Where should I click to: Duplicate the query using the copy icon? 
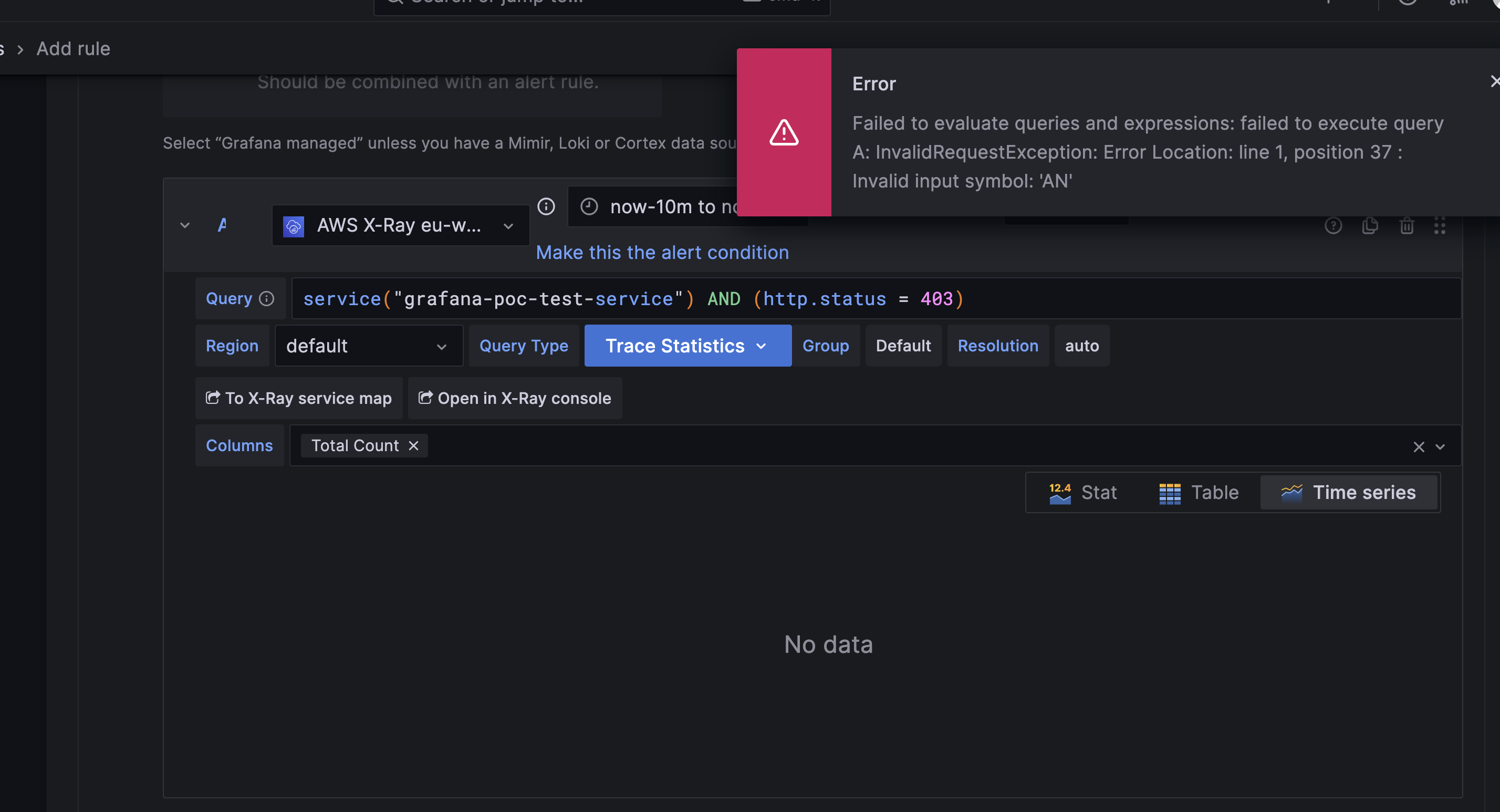(x=1370, y=226)
